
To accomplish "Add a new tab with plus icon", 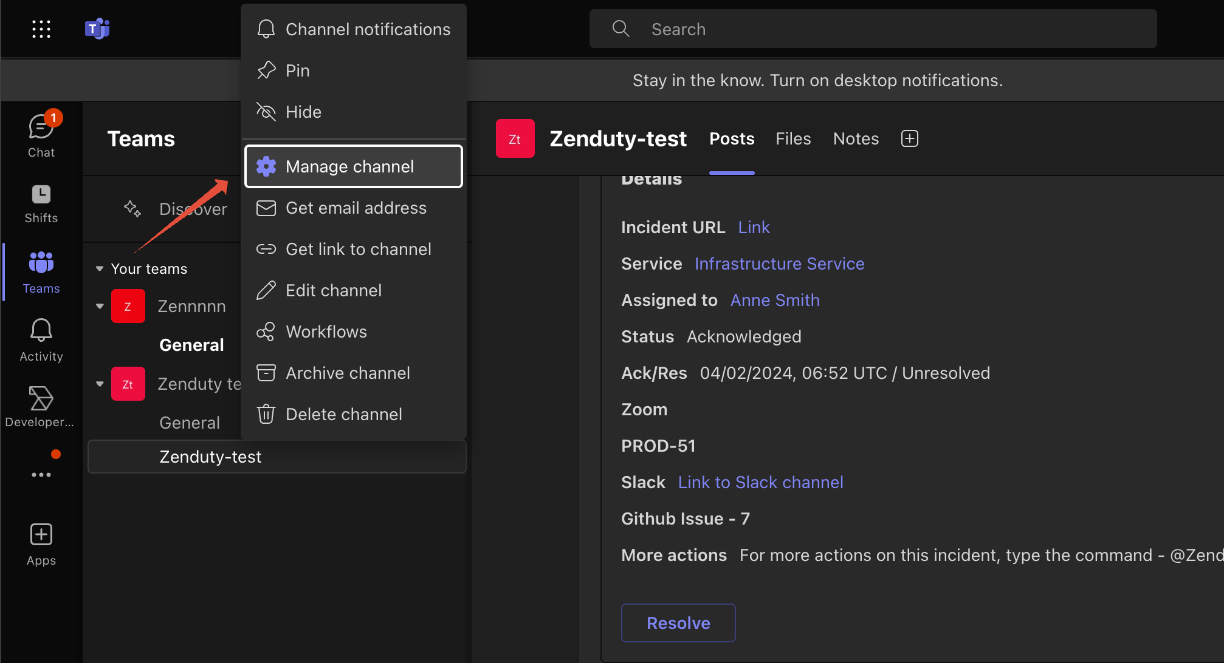I will (x=909, y=139).
